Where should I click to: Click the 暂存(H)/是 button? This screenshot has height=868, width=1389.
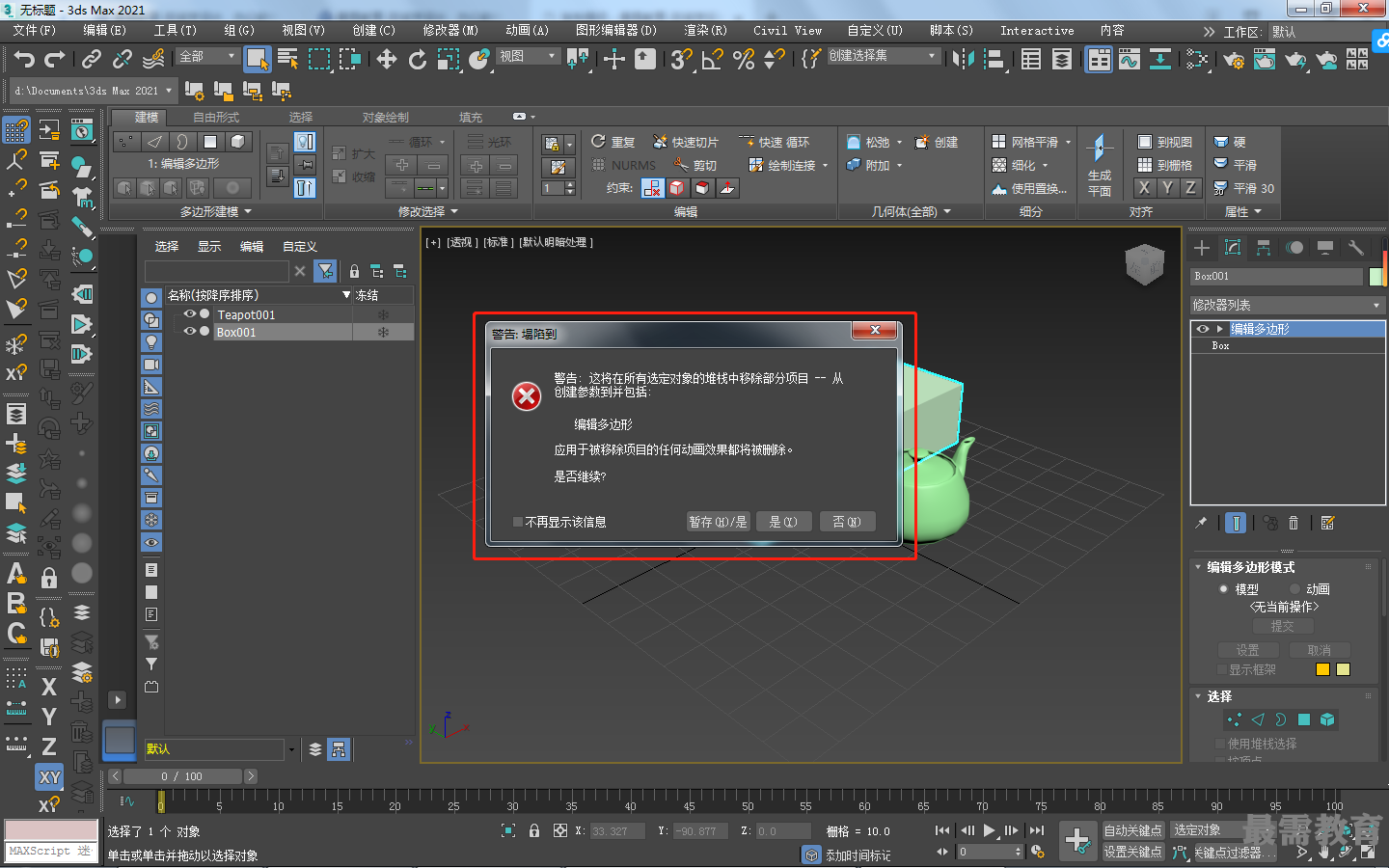point(718,522)
